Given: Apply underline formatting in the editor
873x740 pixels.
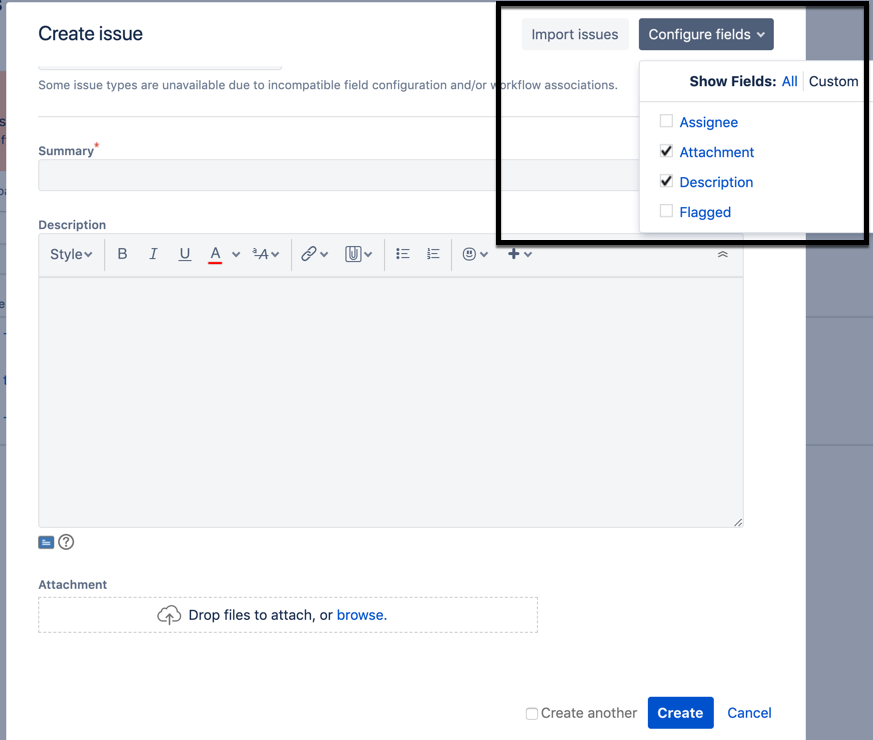Looking at the screenshot, I should click(x=184, y=253).
